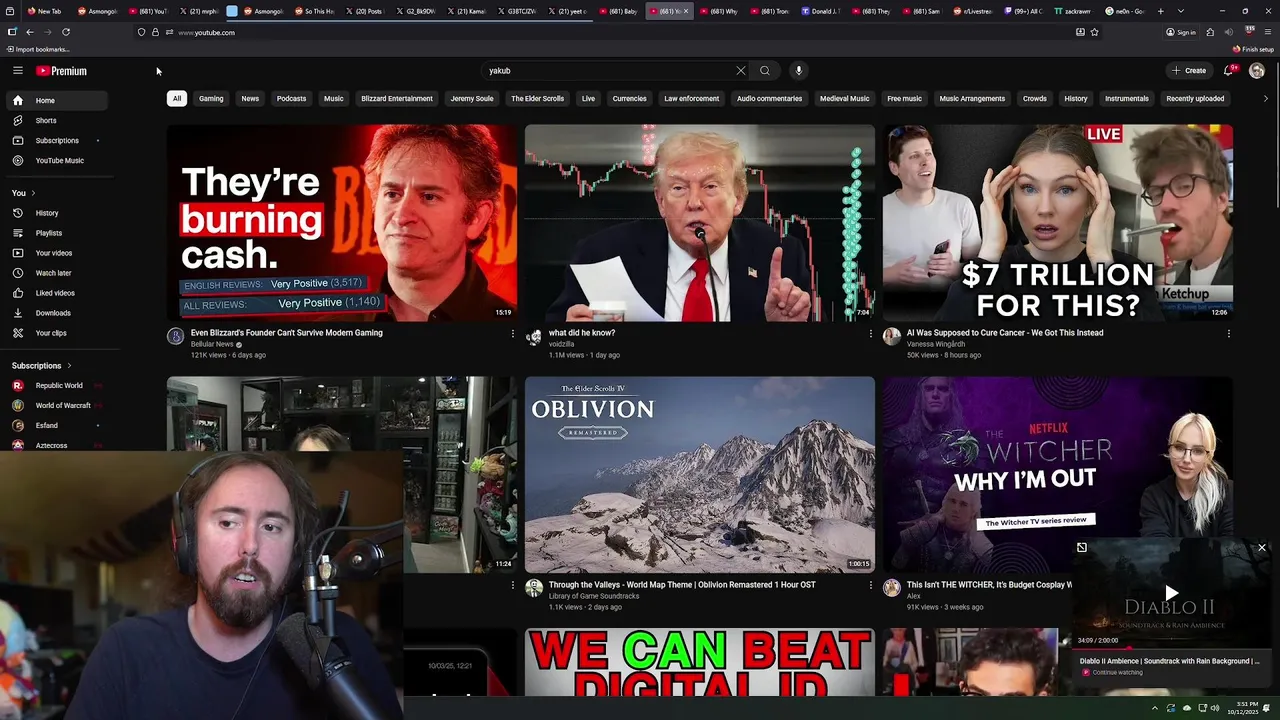Bookmark this page with the star icon

(x=1094, y=32)
